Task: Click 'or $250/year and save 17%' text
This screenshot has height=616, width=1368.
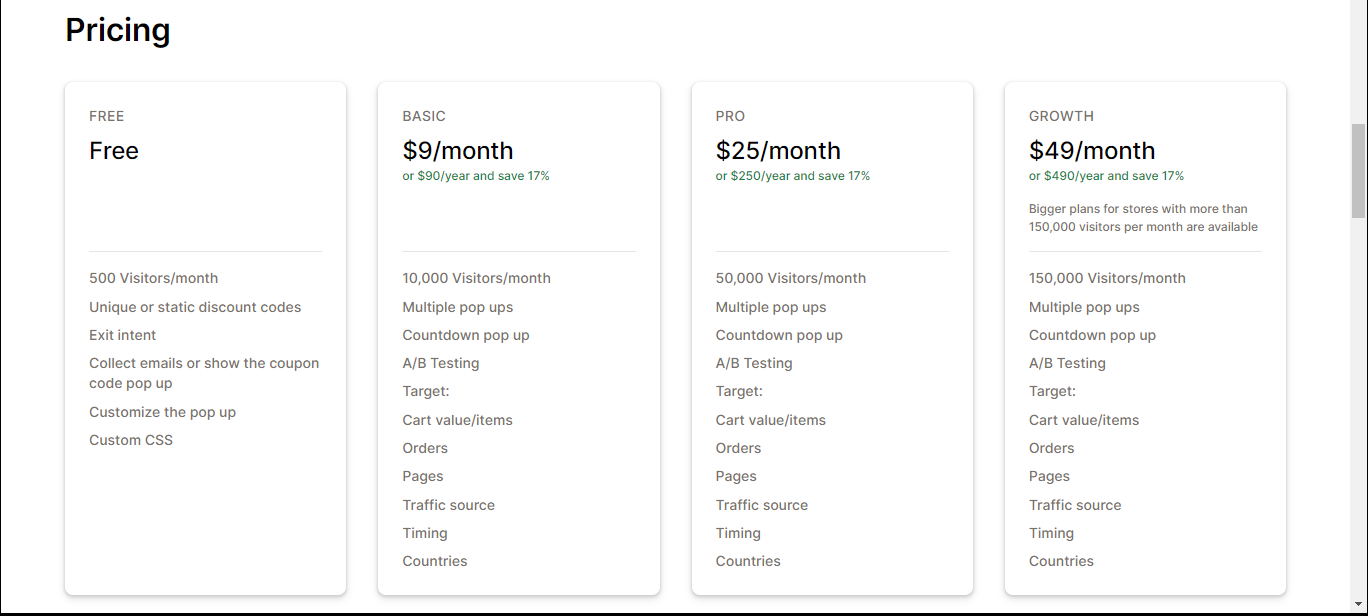Action: click(793, 176)
